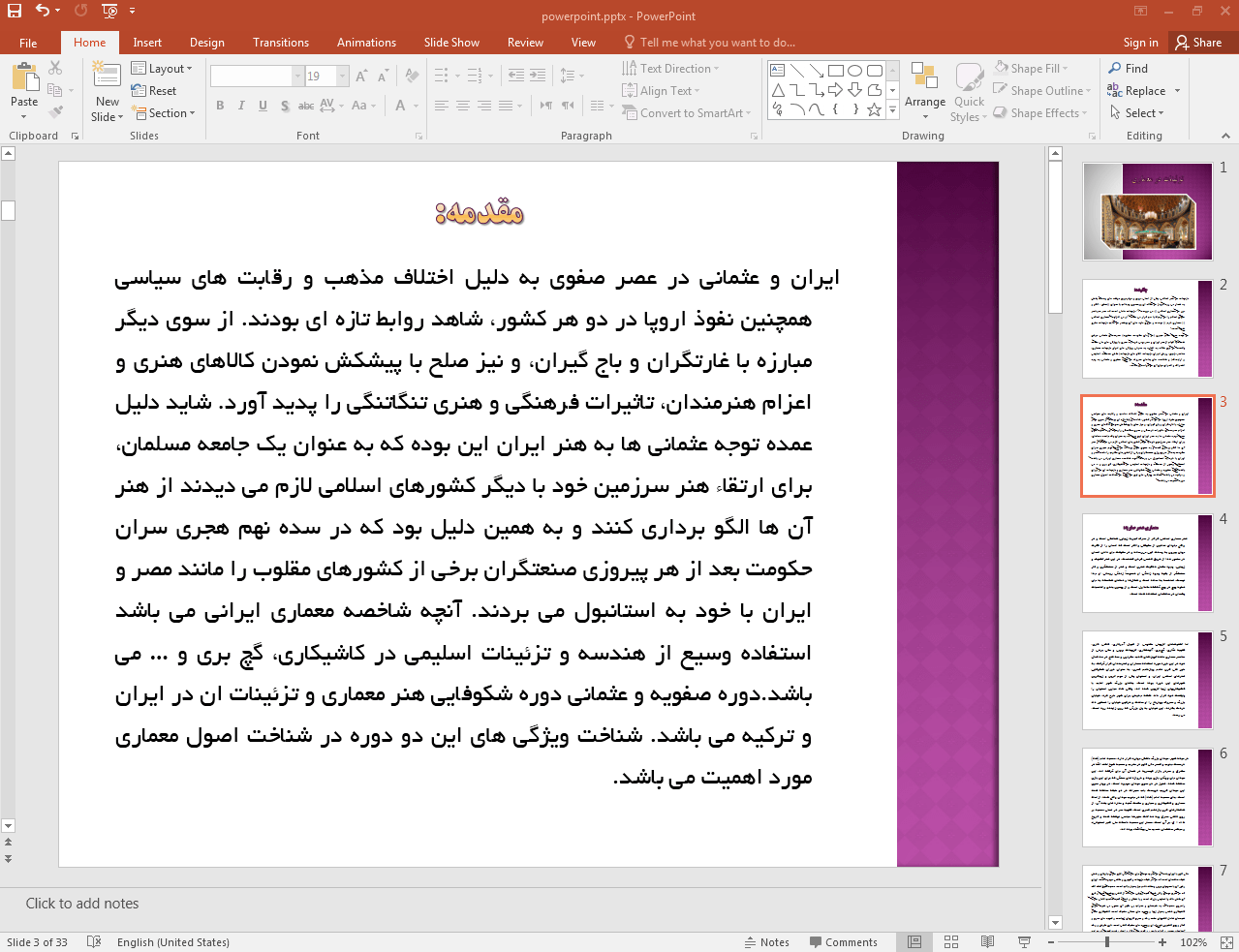Click the zoom in plus button

pos(1162,941)
